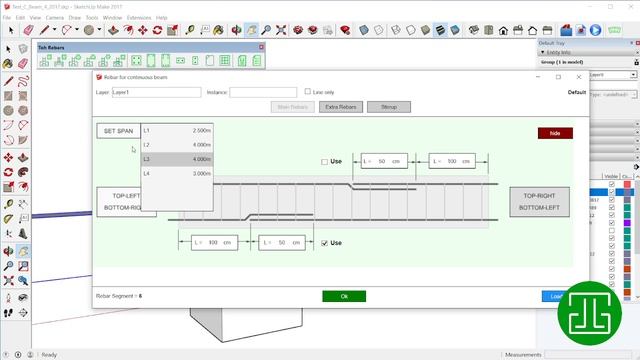Click TOP-RIGHT BOTTOM-LEFT button
Viewport: 640px width, 360px height.
click(x=539, y=202)
